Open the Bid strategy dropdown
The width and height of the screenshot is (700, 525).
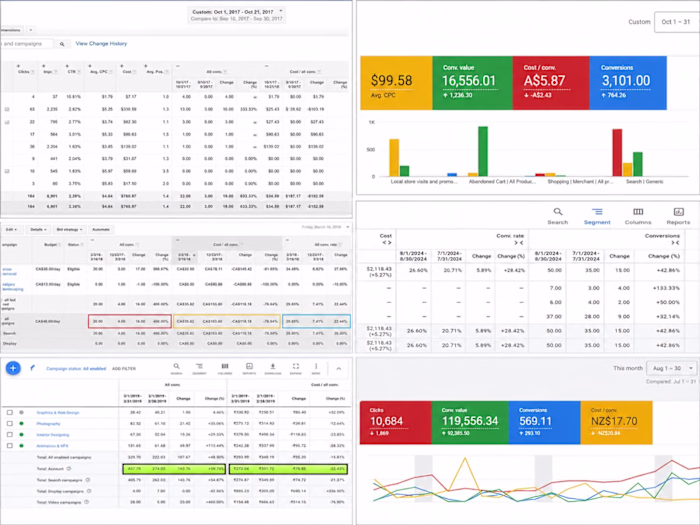[x=69, y=229]
